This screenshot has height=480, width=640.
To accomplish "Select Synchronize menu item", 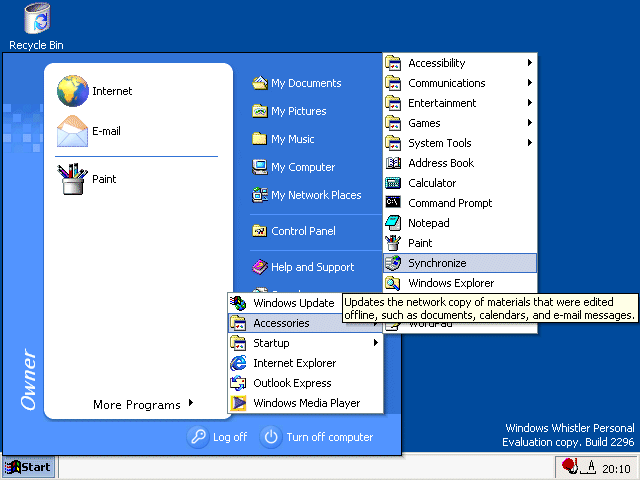I will (460, 263).
